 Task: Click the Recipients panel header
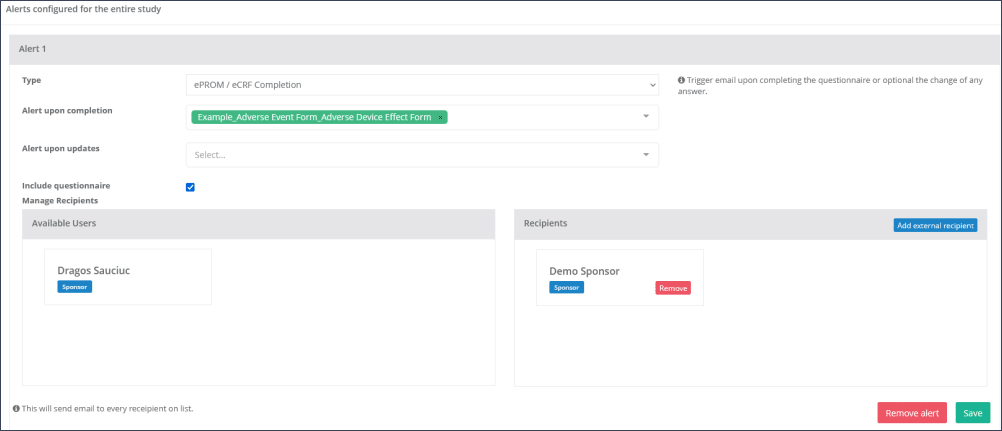click(x=700, y=224)
